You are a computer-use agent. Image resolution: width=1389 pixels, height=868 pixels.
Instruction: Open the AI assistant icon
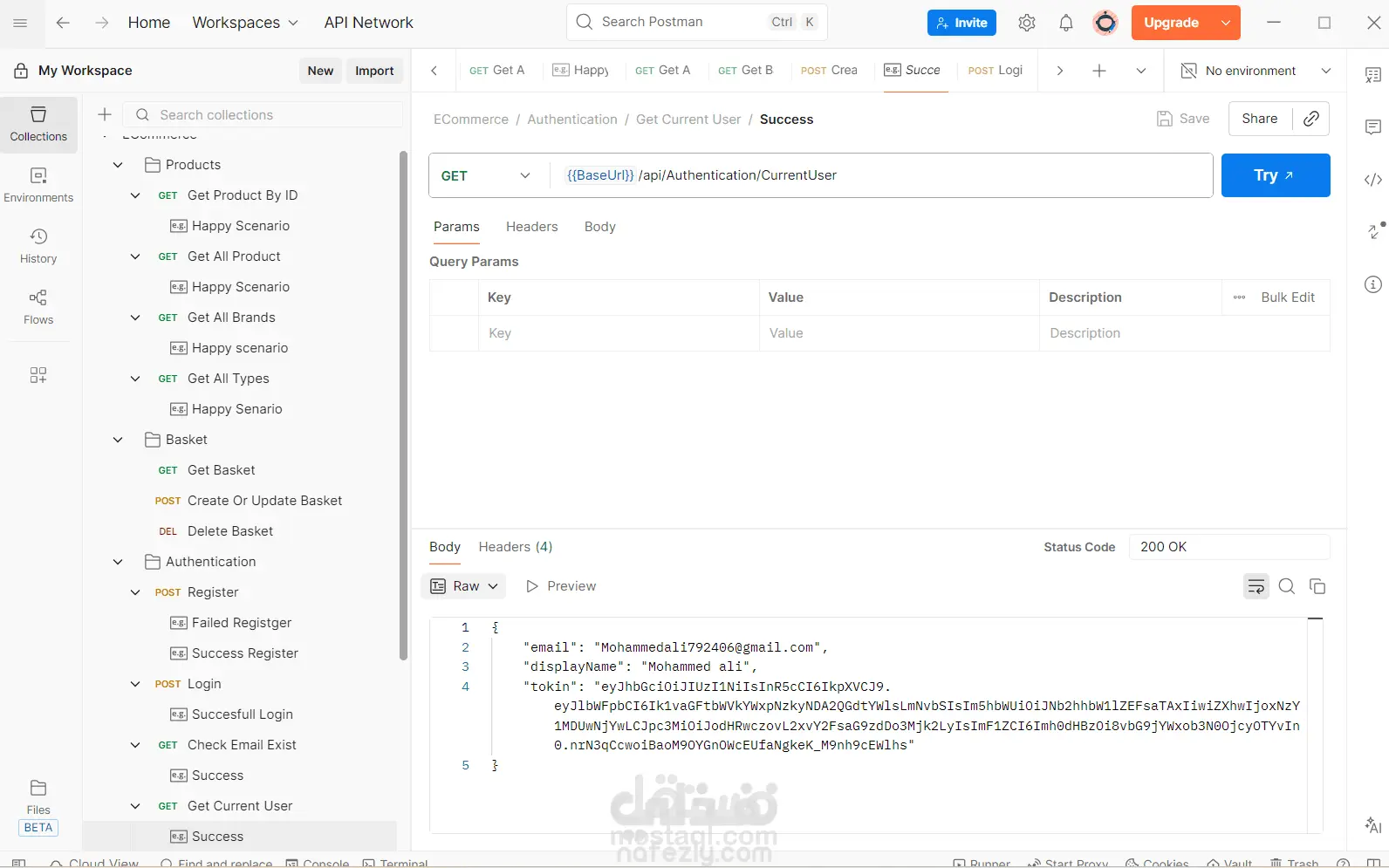(x=1373, y=824)
